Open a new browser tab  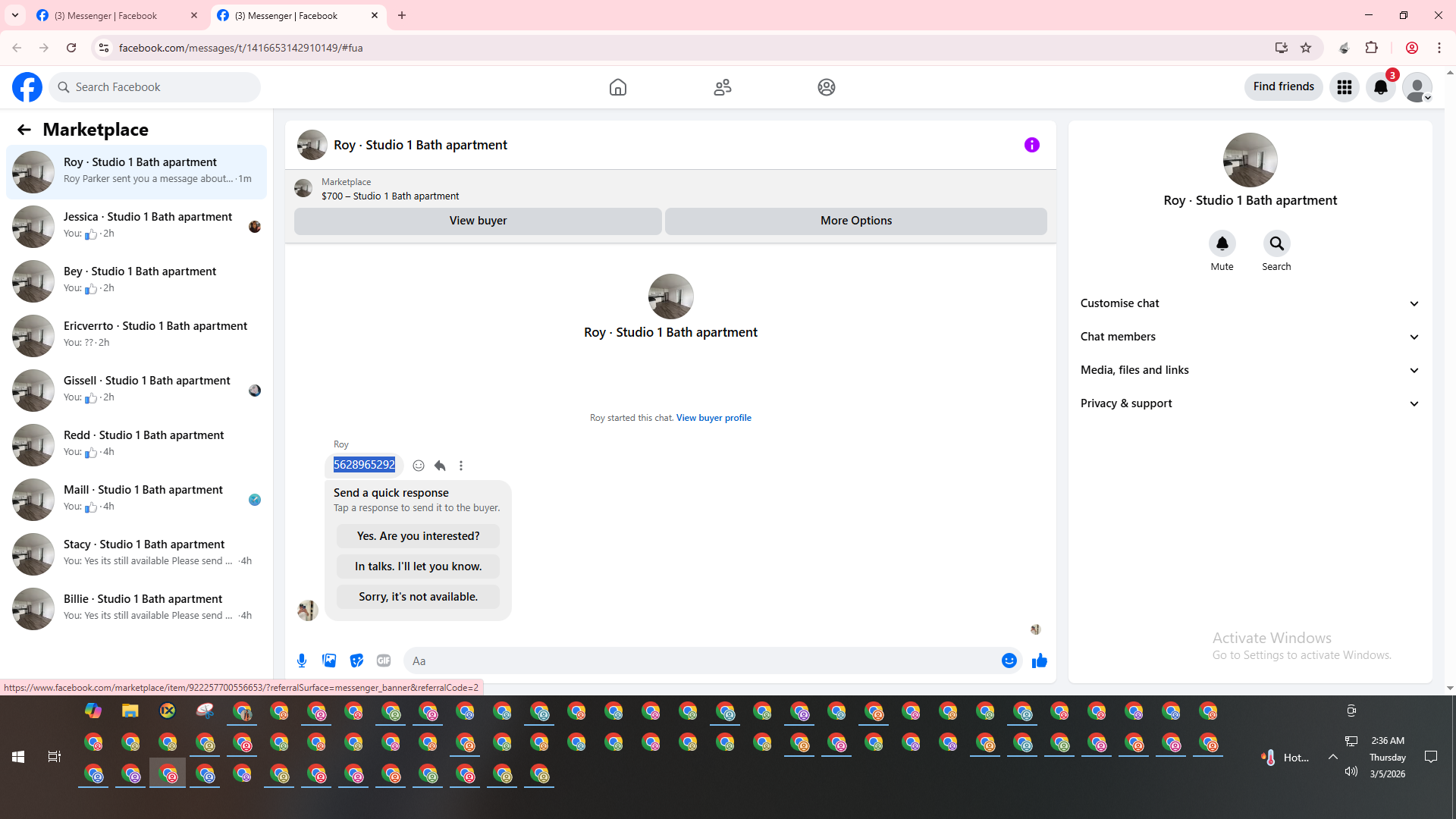[402, 15]
